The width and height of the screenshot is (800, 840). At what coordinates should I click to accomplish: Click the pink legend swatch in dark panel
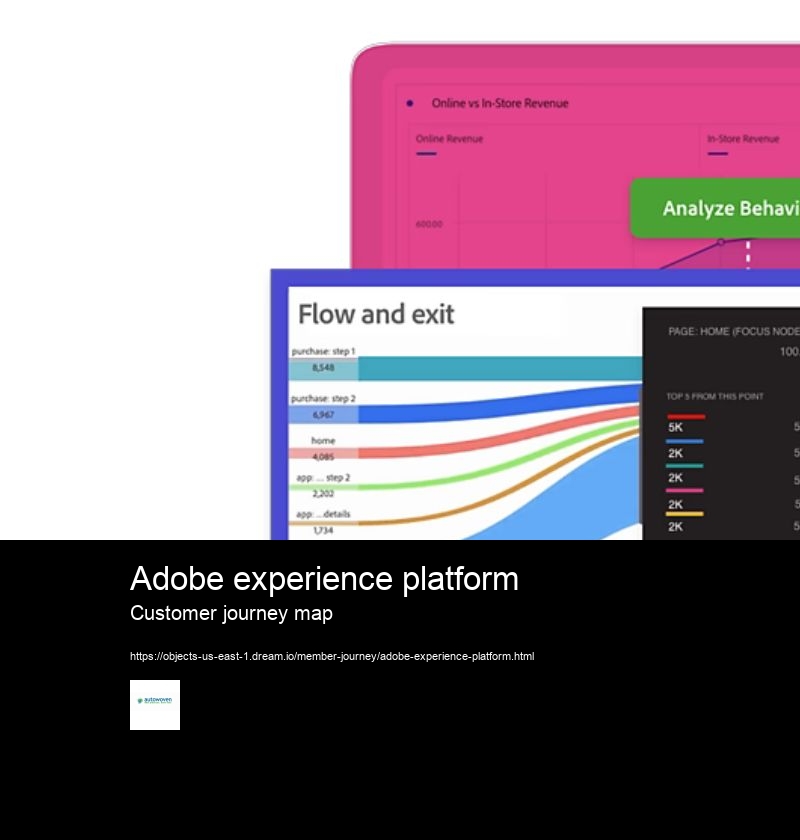[x=684, y=490]
